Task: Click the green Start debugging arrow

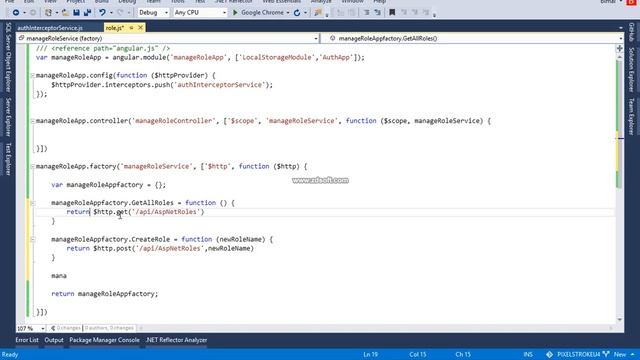Action: [235, 13]
